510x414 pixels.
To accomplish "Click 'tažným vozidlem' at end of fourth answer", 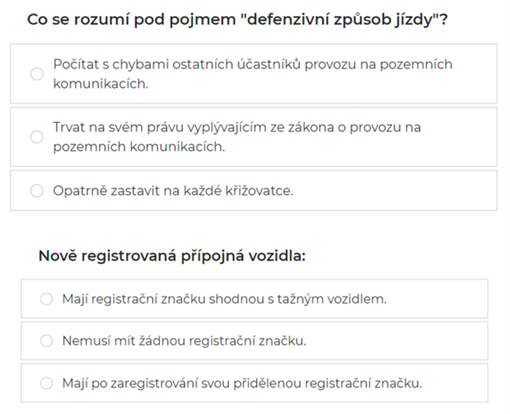I will pyautogui.click(x=332, y=299).
